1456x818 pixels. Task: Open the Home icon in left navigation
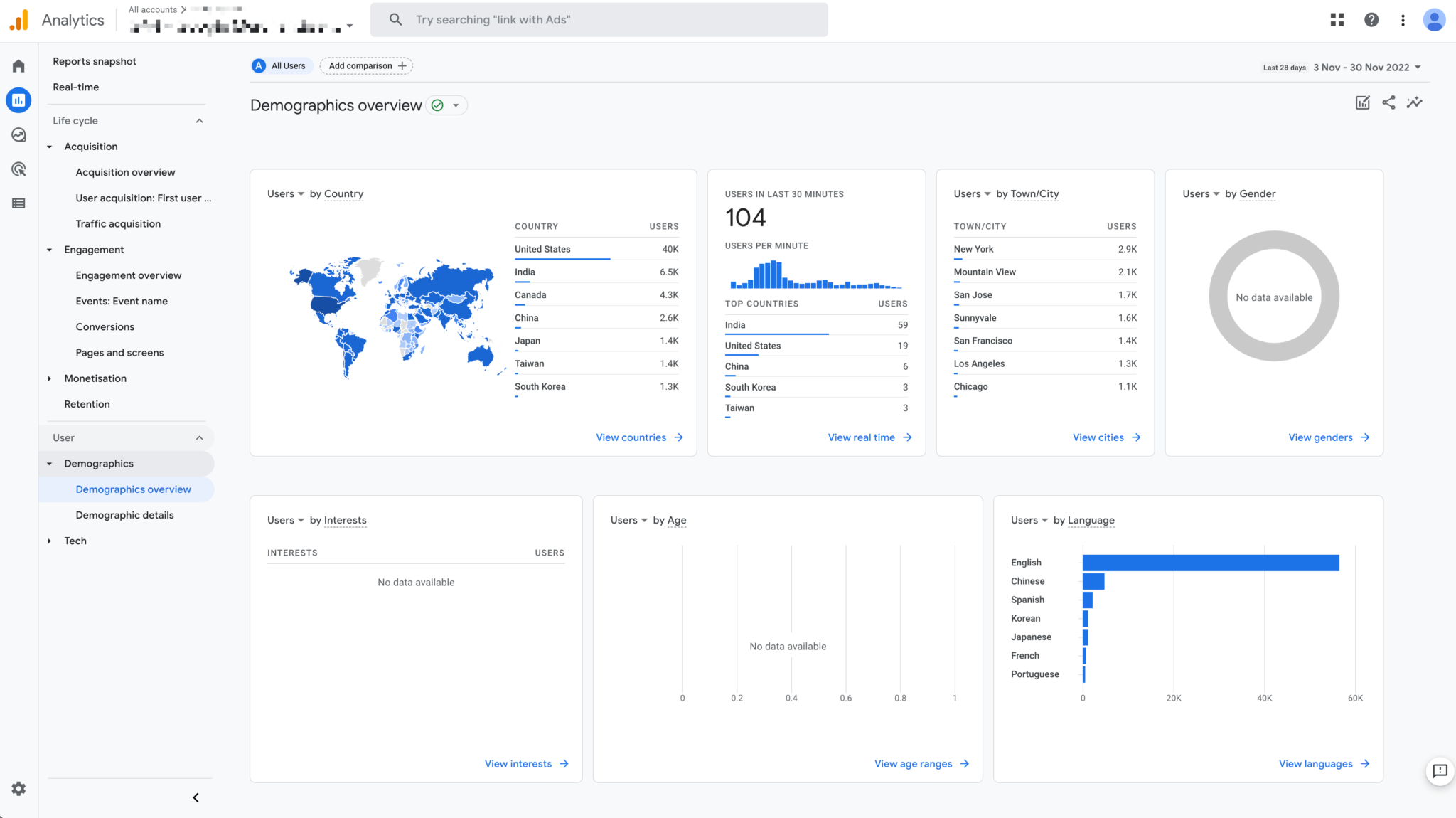[x=18, y=65]
